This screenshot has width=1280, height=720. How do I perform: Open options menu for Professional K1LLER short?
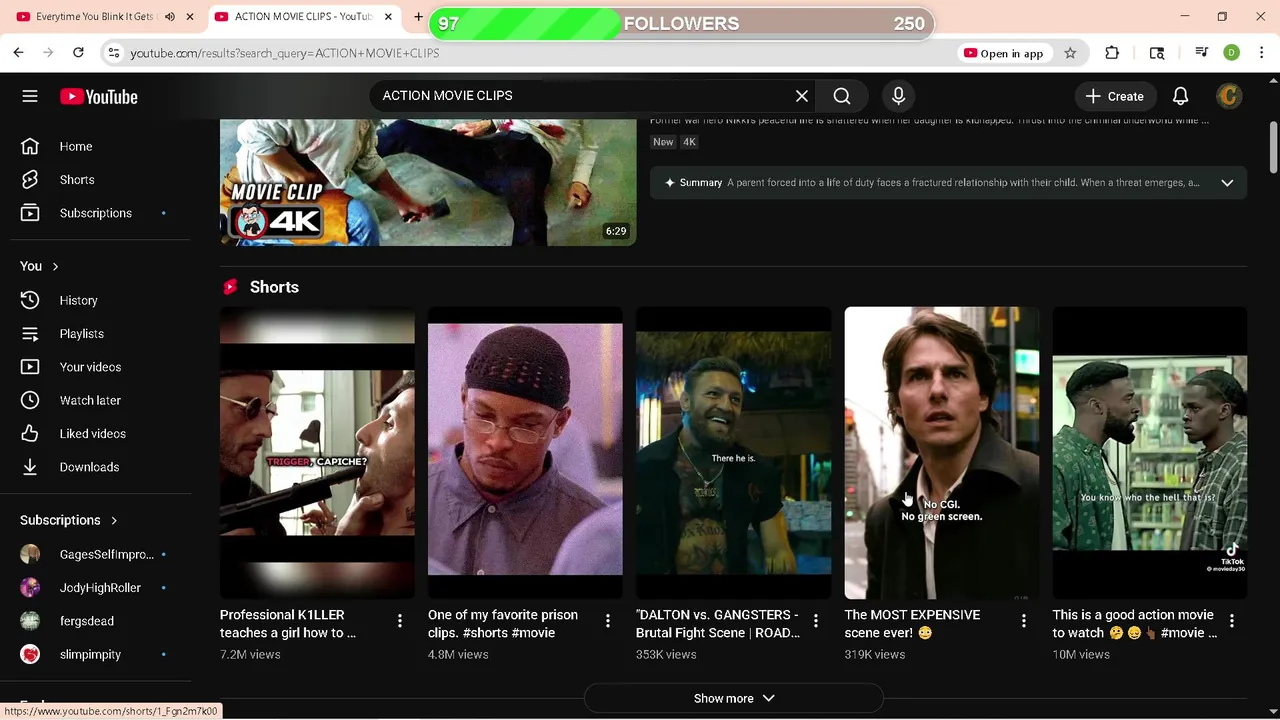399,621
